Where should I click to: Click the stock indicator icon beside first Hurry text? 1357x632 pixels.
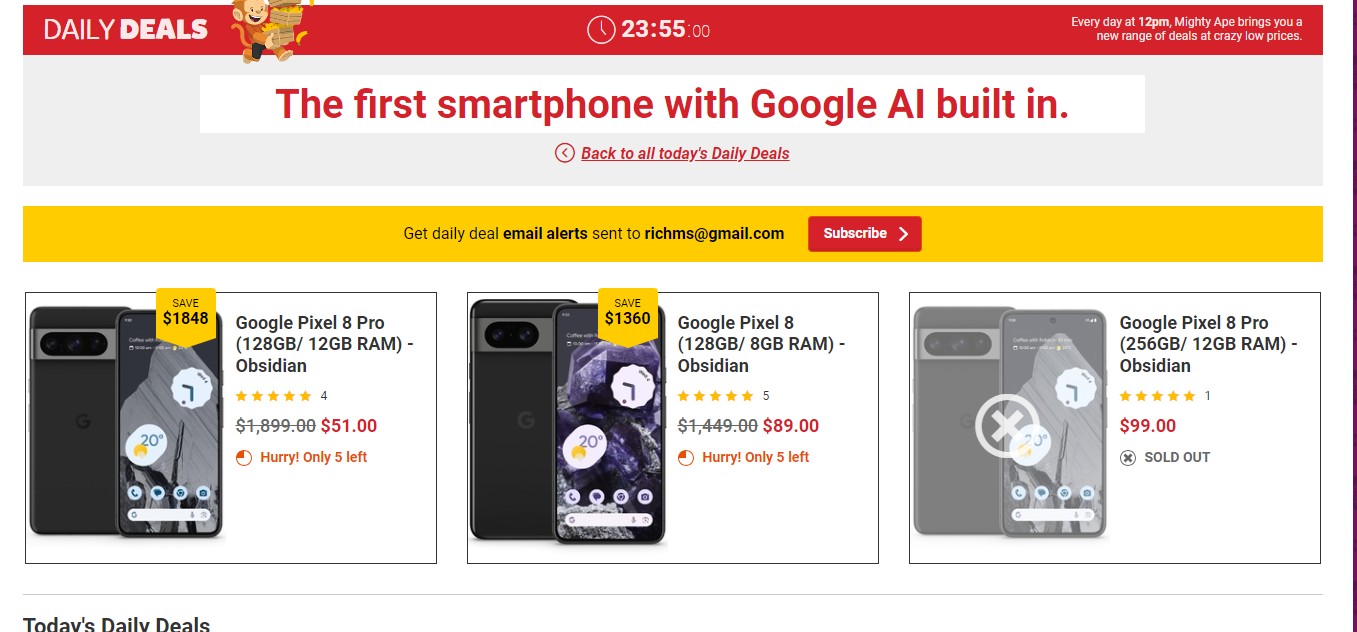[244, 458]
